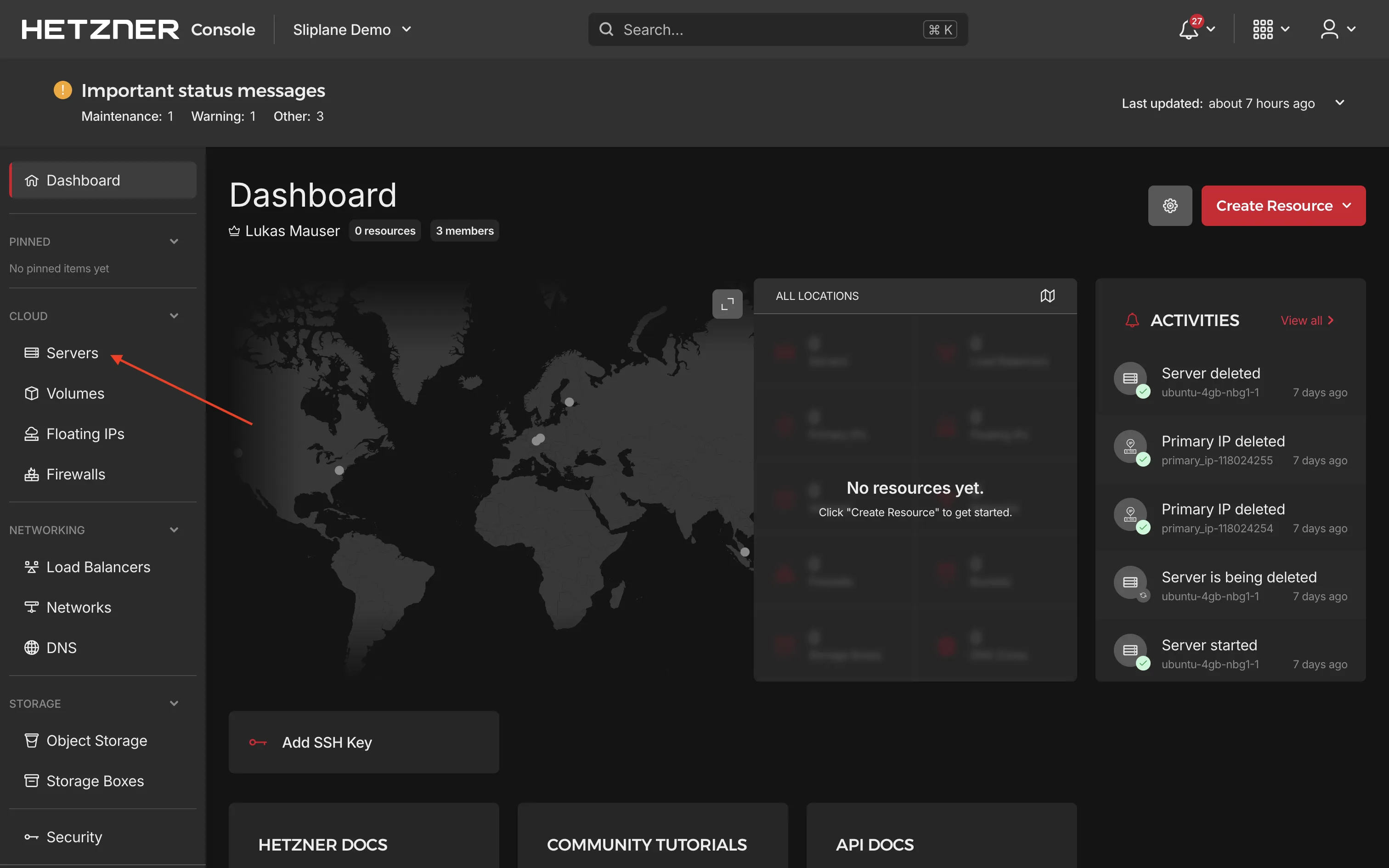Open Load Balancers under Networking
Screen dimensions: 1389x868
pos(97,567)
